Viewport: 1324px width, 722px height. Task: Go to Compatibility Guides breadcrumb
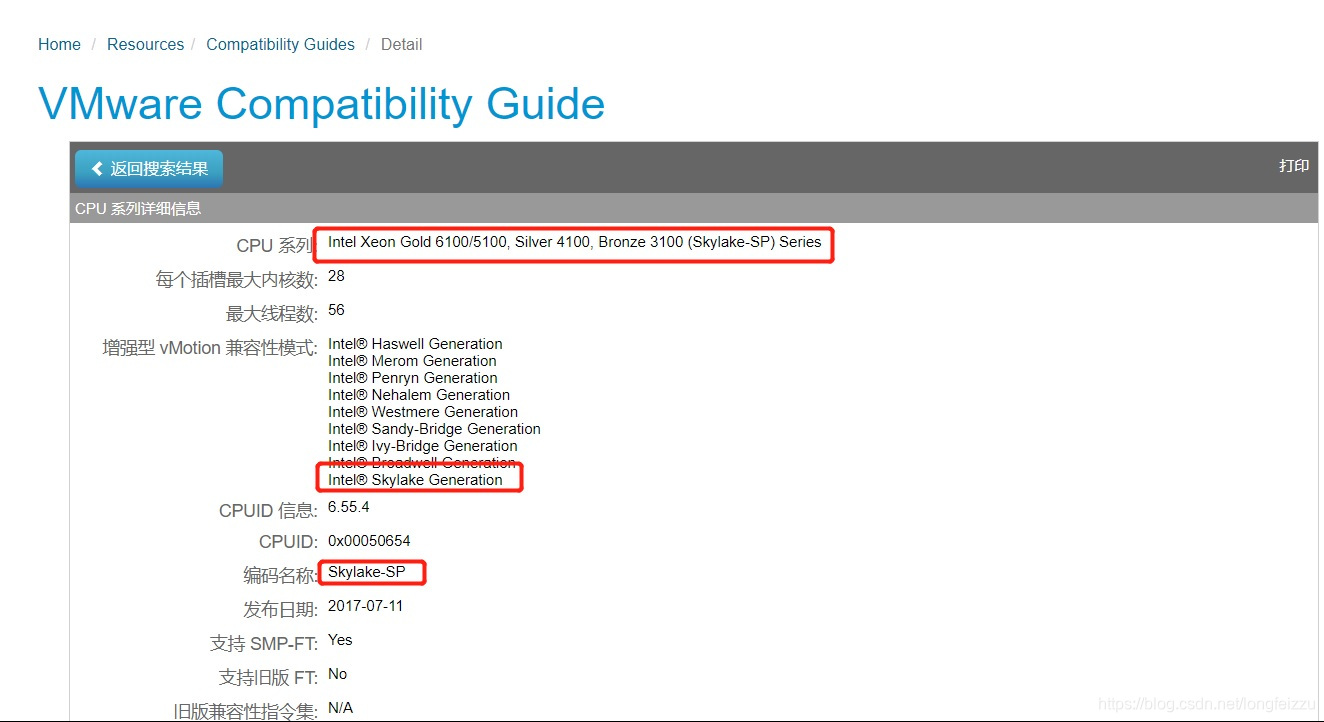coord(280,44)
